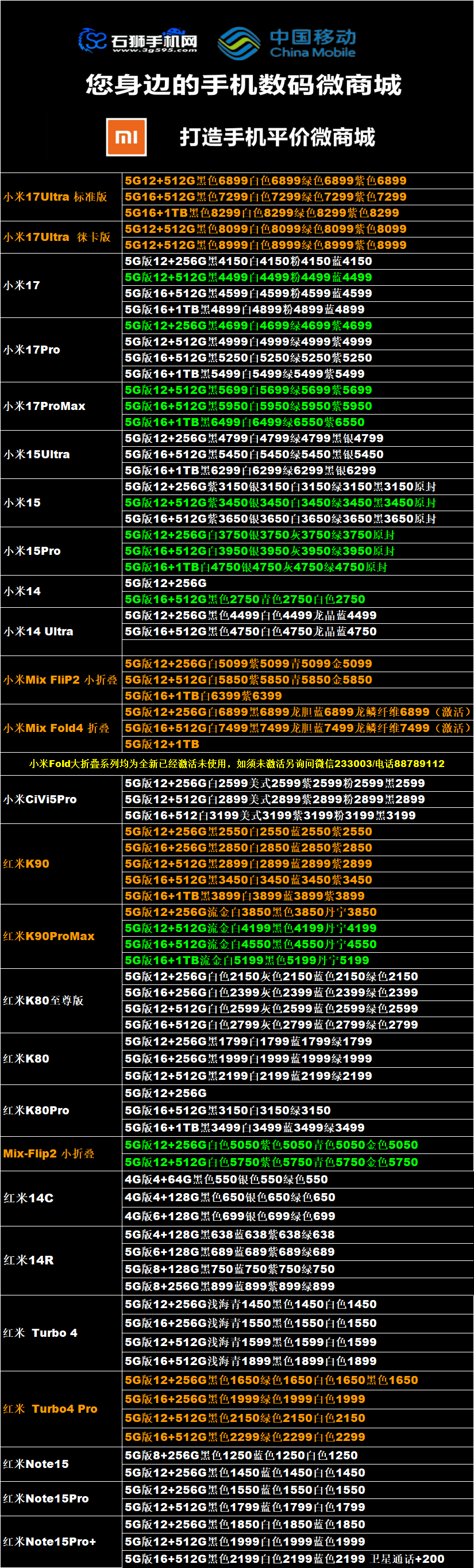Click the China Mobile swirl logo

coord(238,43)
